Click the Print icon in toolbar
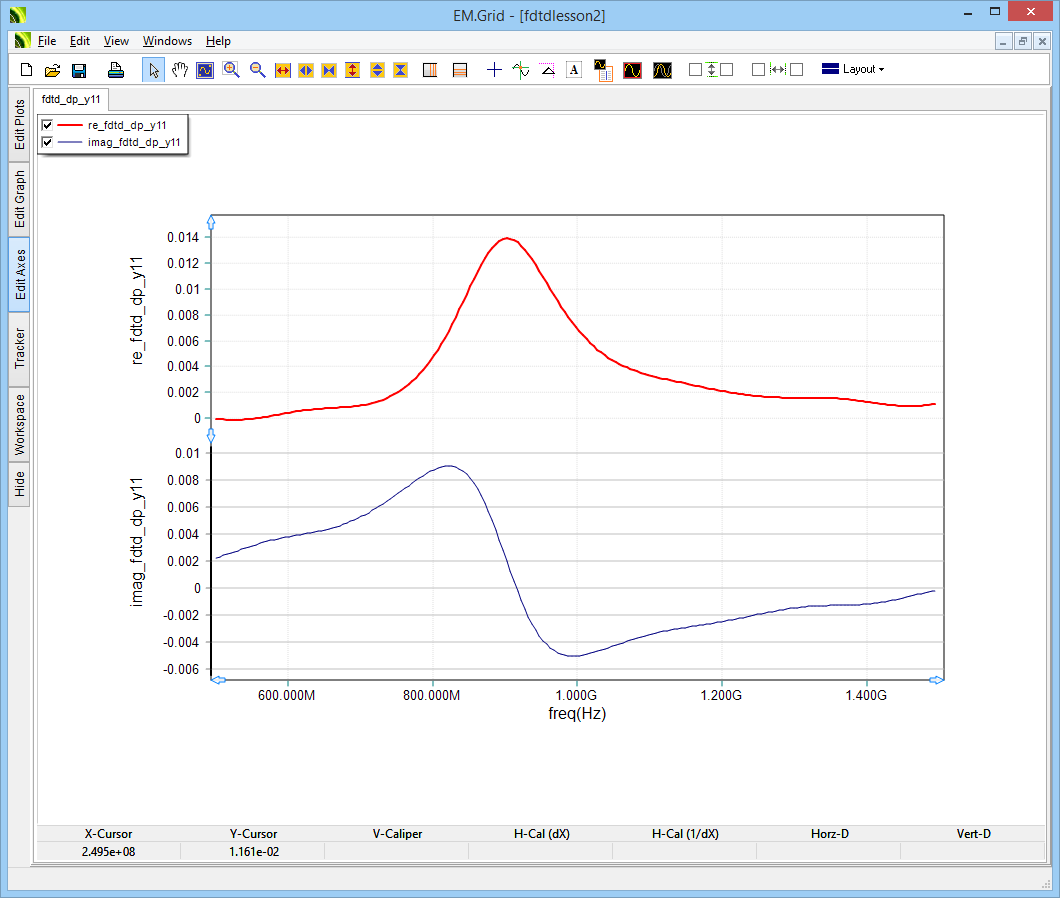Viewport: 1060px width, 898px height. point(116,70)
